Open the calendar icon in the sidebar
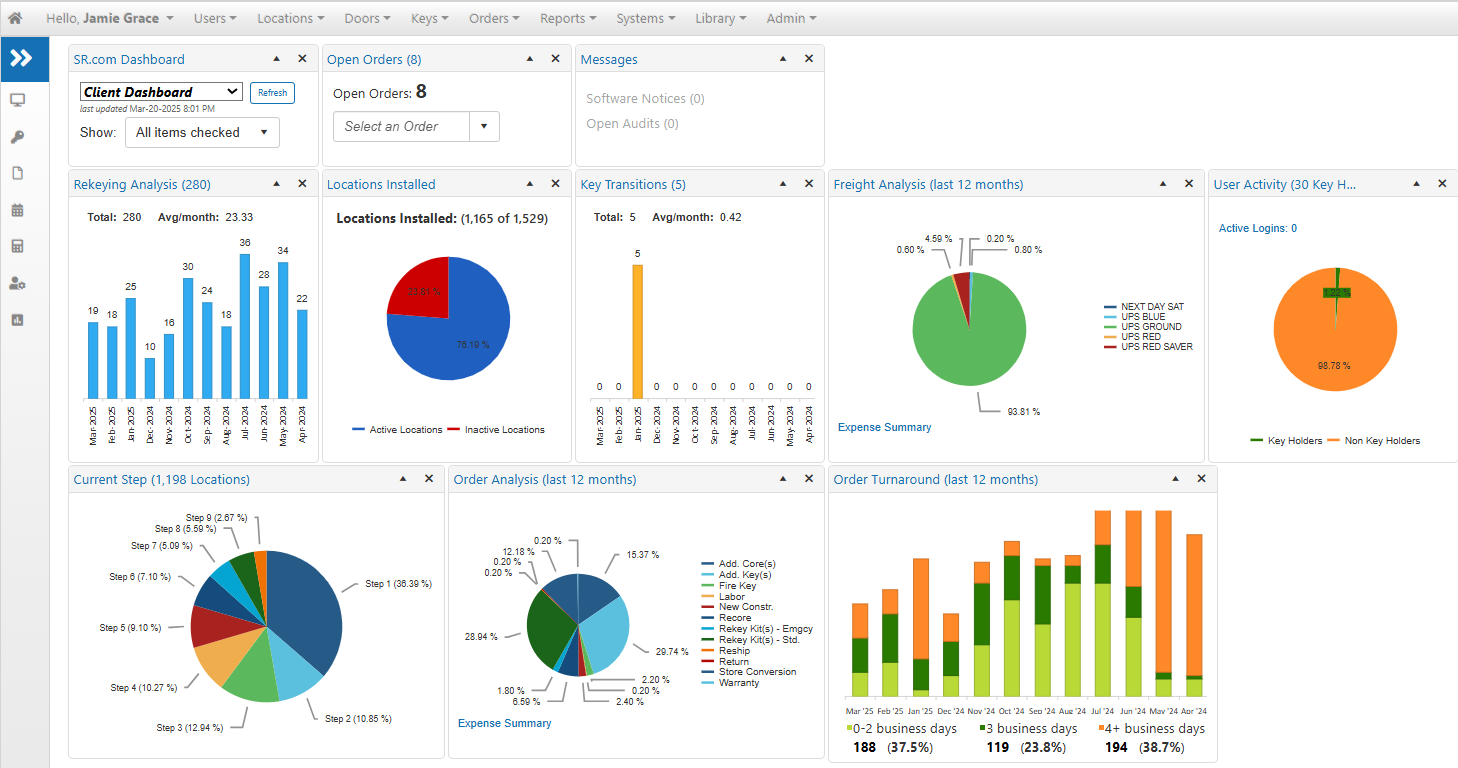Viewport: 1458px width, 768px height. 17,210
